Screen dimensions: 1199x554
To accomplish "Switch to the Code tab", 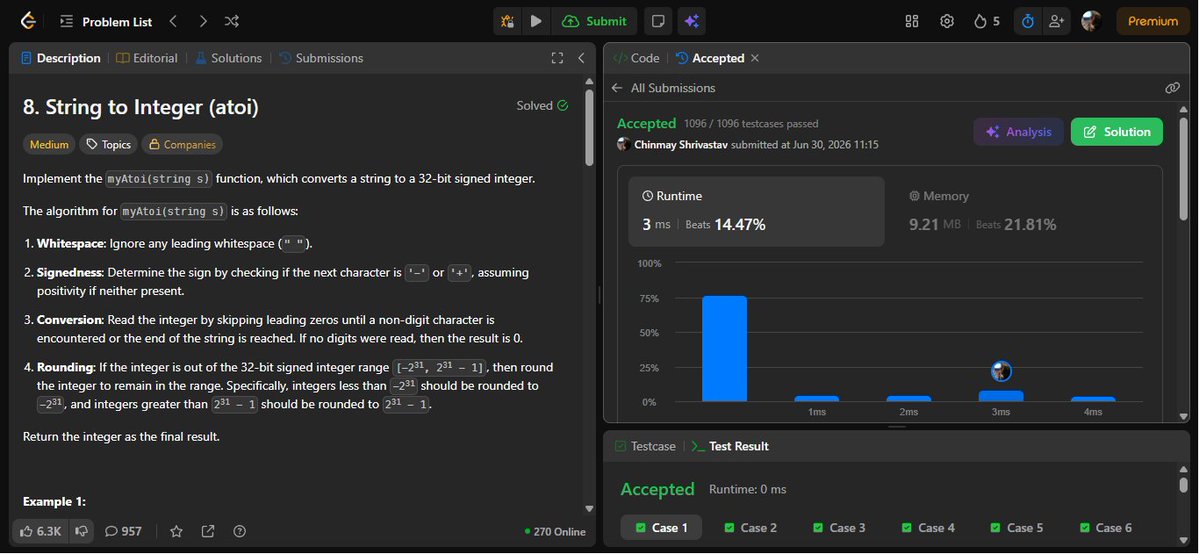I will (x=636, y=58).
